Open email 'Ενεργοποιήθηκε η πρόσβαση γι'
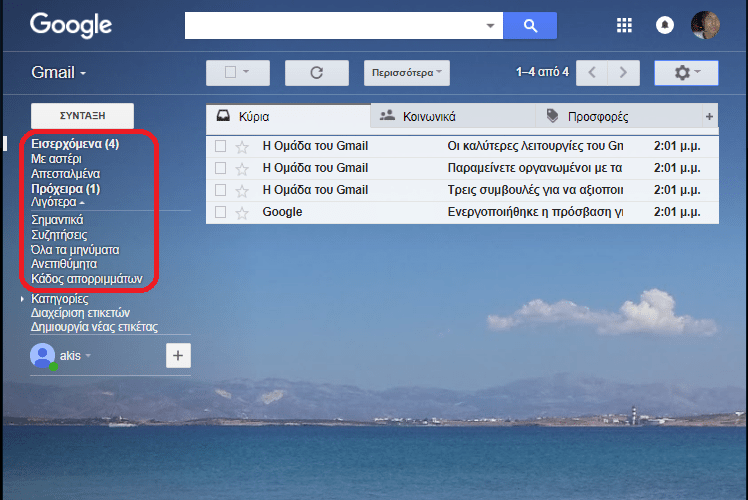The height and width of the screenshot is (500, 748). [x=535, y=212]
